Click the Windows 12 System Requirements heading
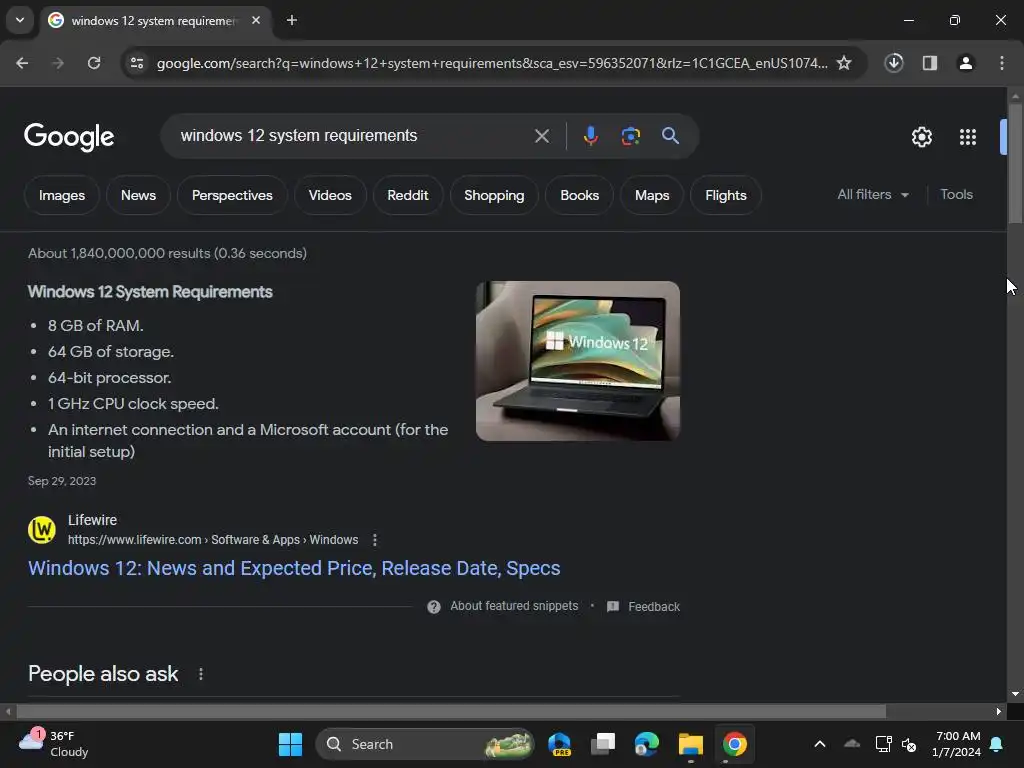This screenshot has width=1024, height=768. (150, 292)
